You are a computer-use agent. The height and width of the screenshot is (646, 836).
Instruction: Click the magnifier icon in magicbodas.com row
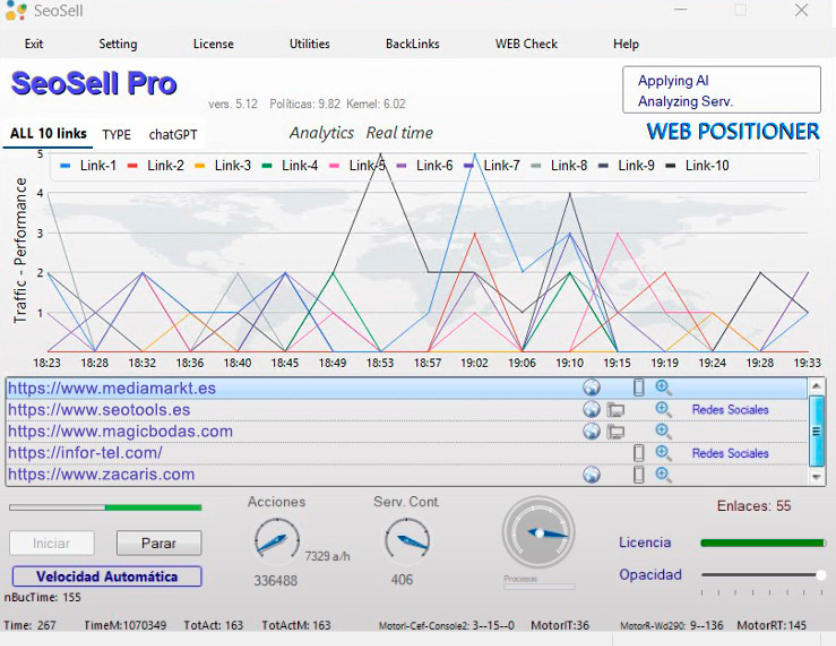[663, 431]
